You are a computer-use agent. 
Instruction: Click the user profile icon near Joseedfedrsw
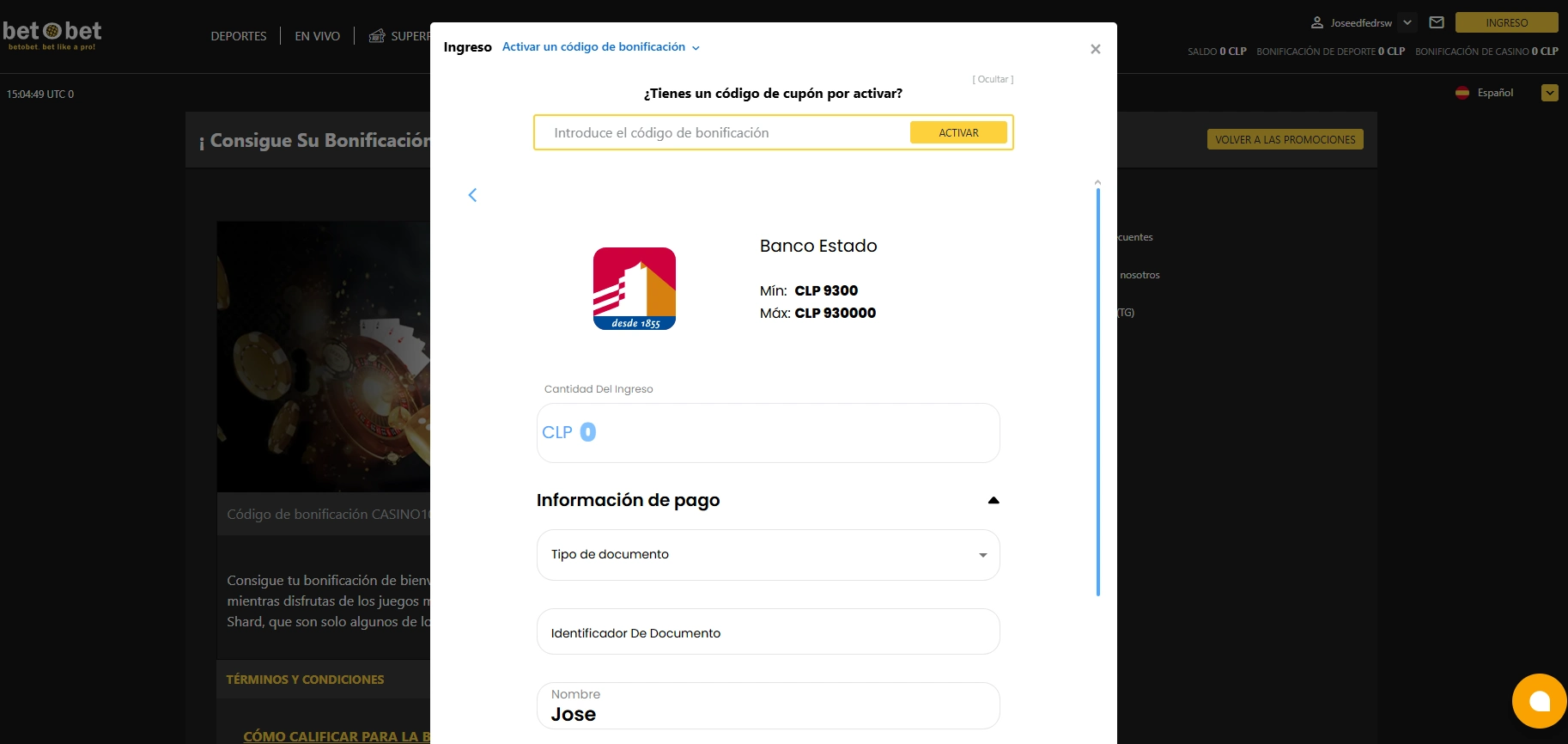1316,22
